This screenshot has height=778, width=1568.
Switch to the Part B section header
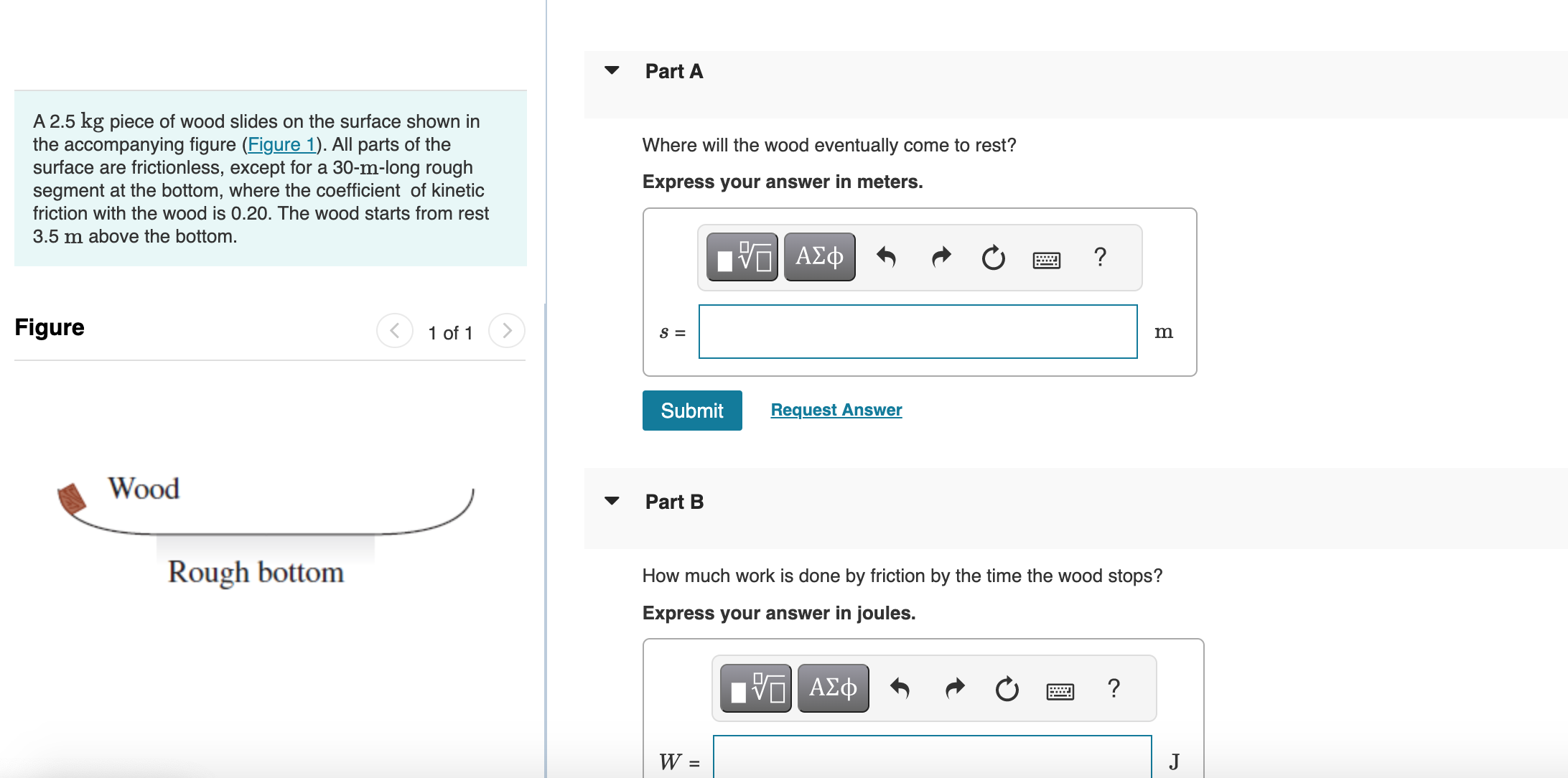click(673, 502)
